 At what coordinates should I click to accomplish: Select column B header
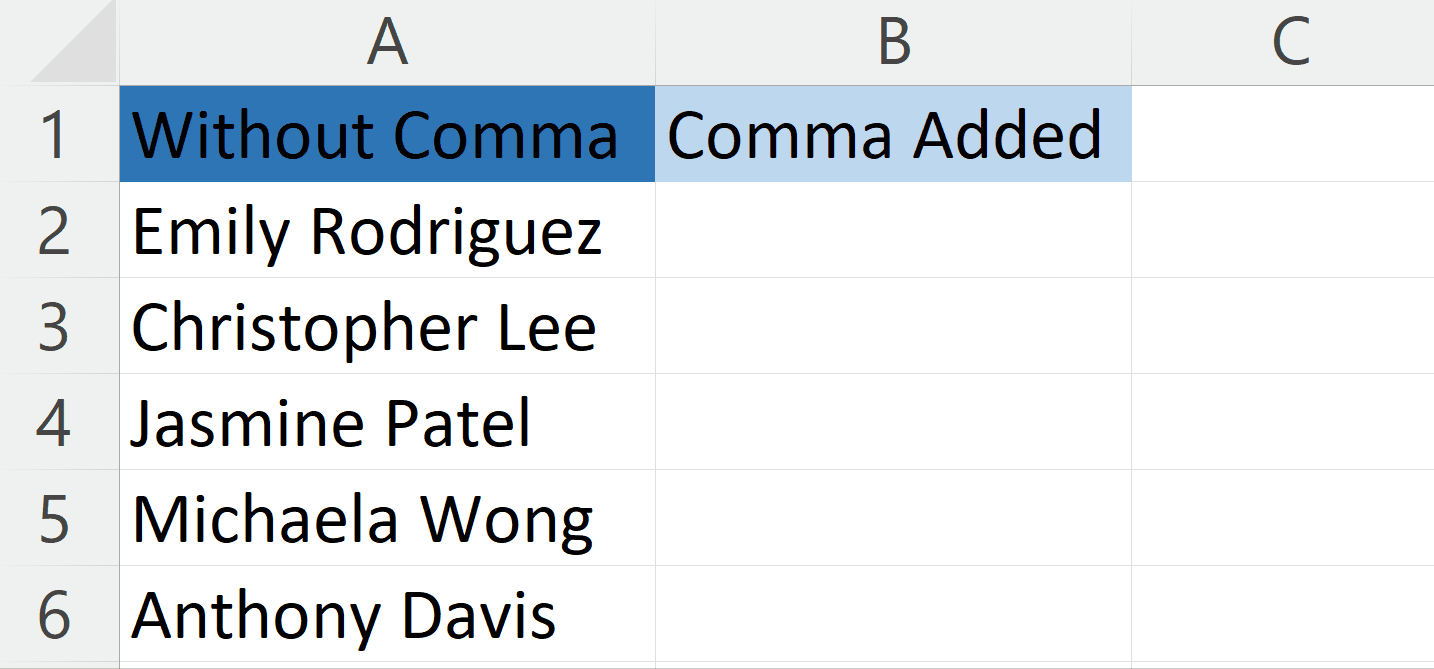click(x=892, y=44)
